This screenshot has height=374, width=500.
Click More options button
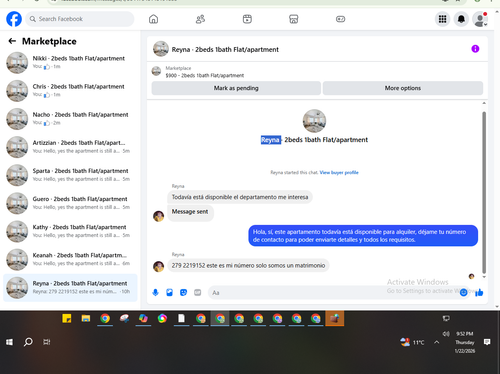[403, 88]
